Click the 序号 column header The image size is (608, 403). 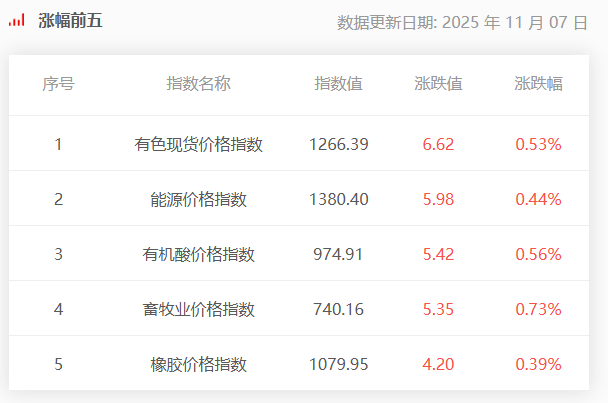coord(59,84)
